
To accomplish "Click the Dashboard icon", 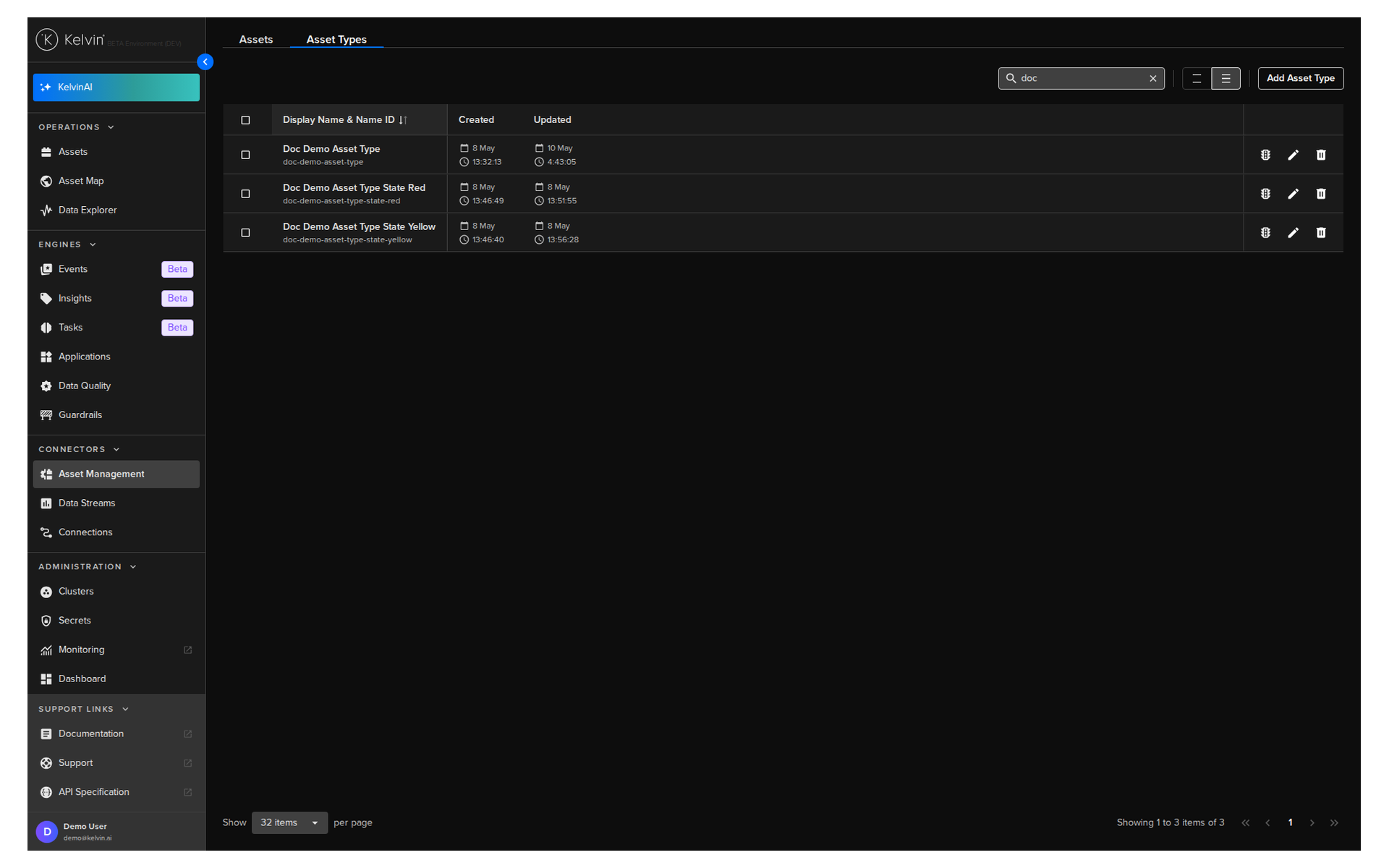I will pyautogui.click(x=46, y=679).
